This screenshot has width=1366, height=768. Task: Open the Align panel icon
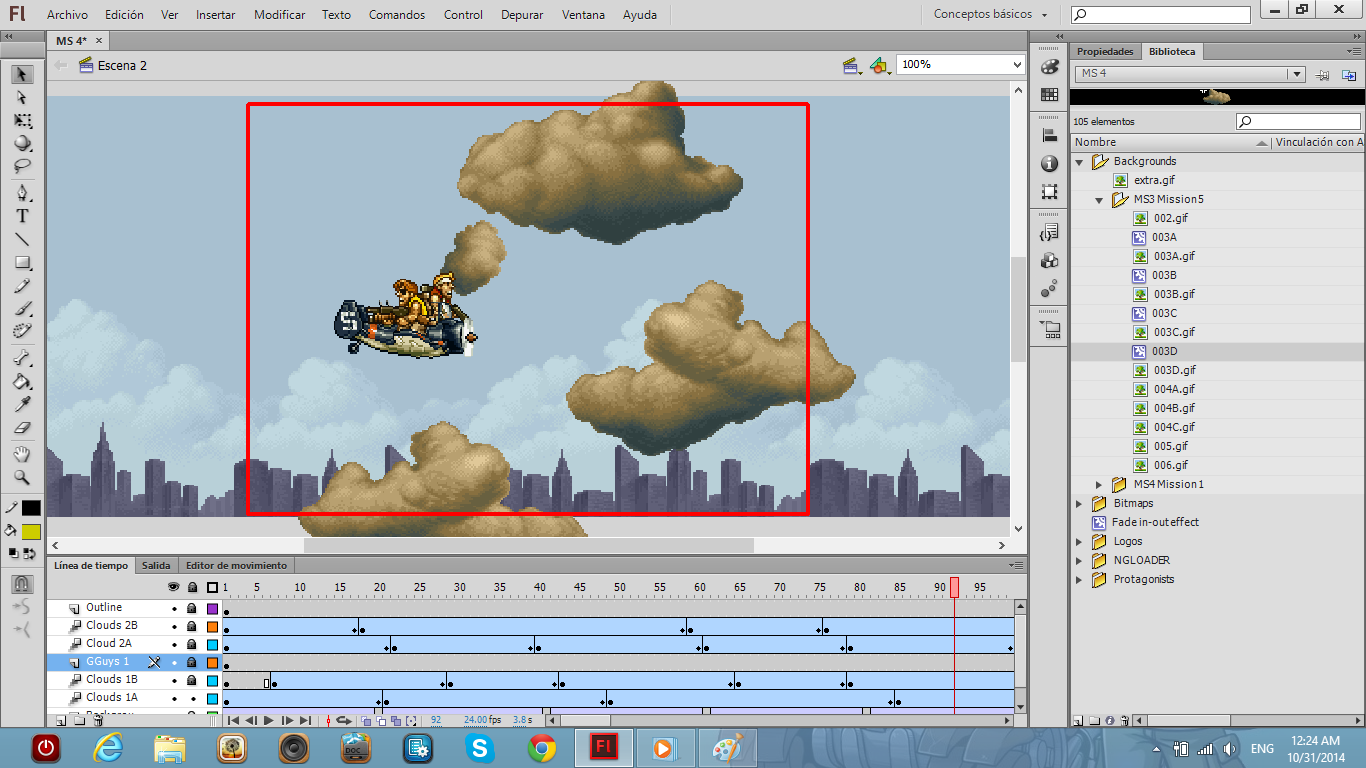[x=1049, y=136]
